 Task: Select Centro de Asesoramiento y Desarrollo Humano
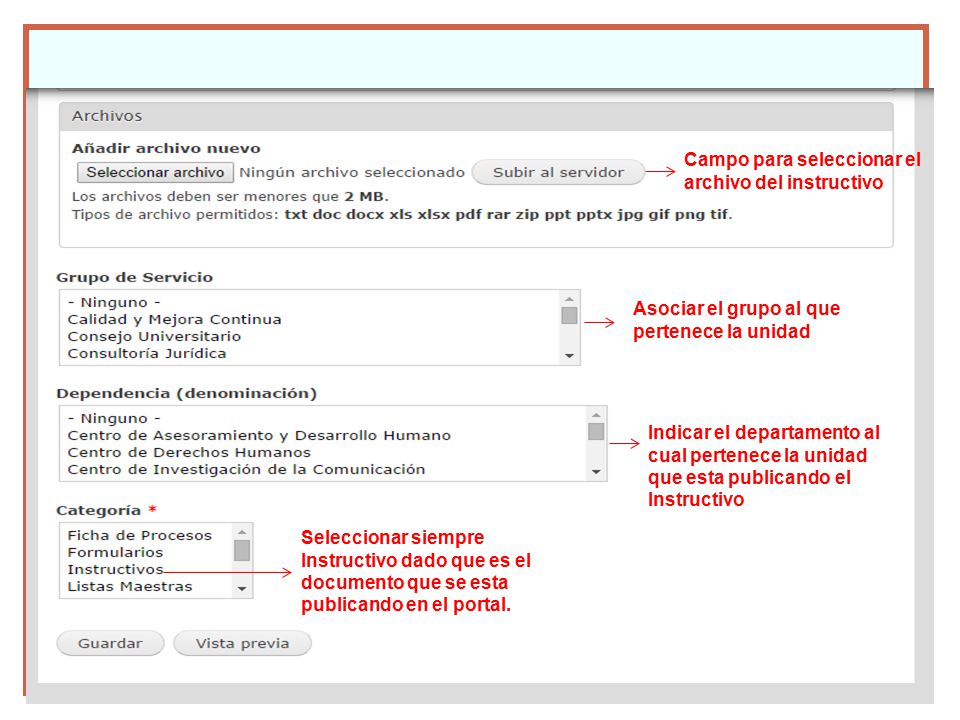[323, 436]
